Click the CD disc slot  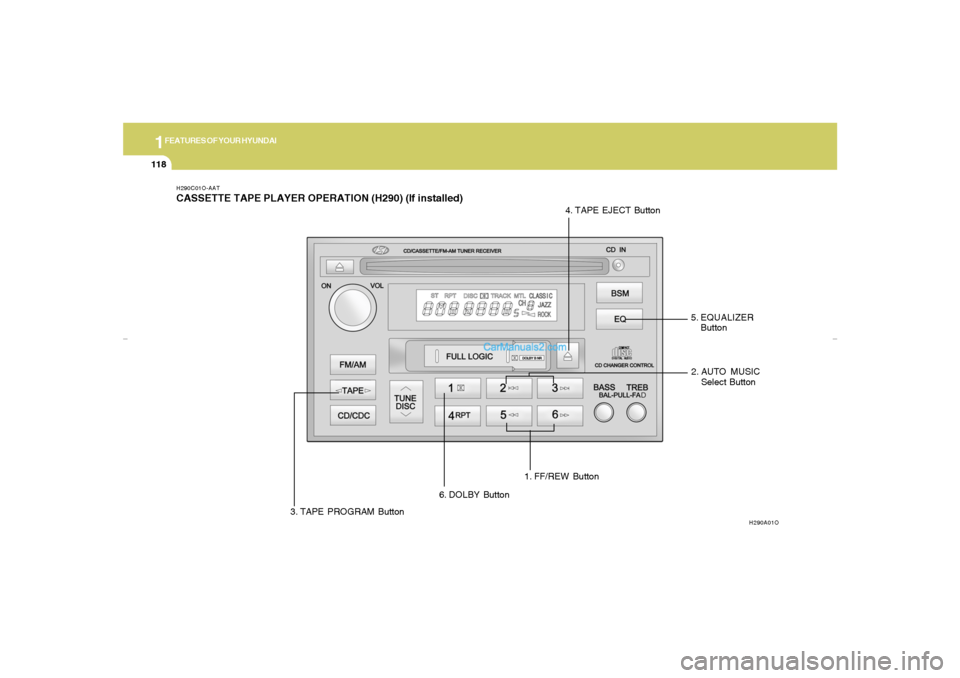484,266
